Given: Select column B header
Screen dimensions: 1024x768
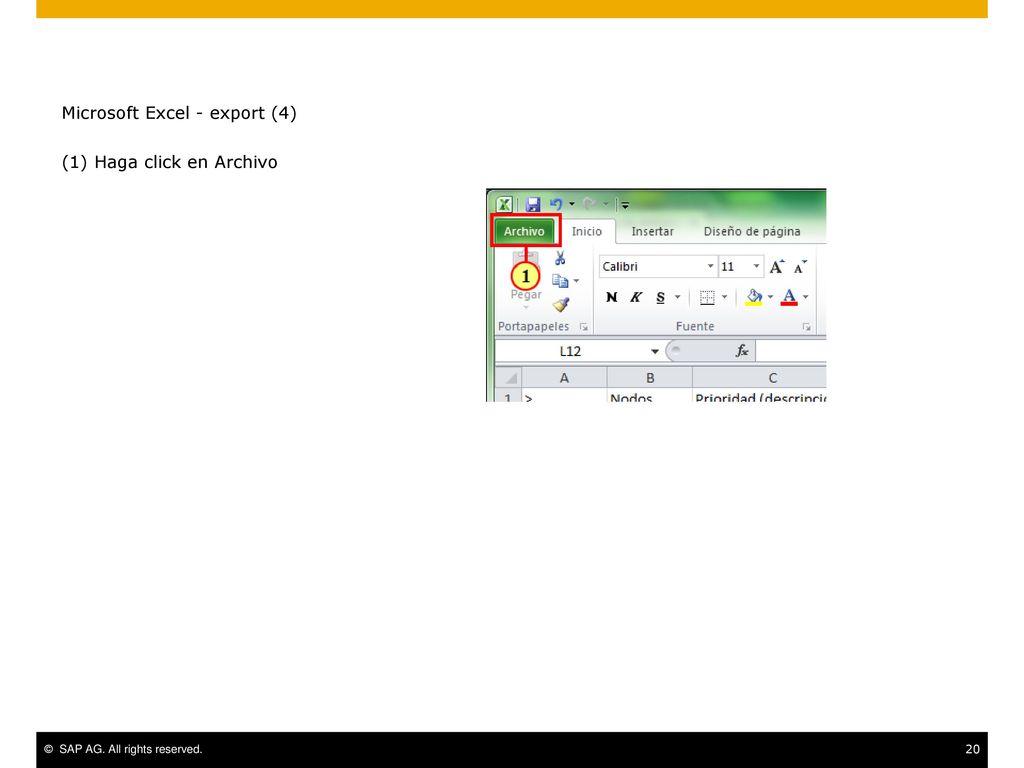Looking at the screenshot, I should coord(650,378).
